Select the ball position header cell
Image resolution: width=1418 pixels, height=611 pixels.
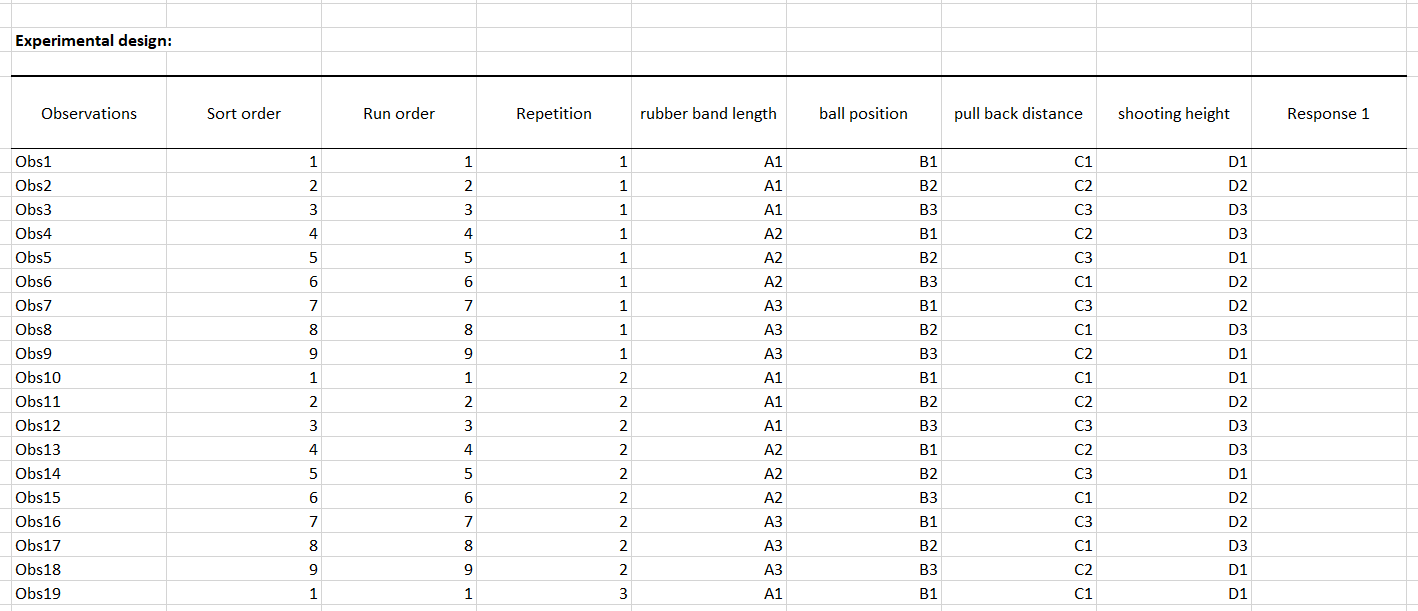pyautogui.click(x=863, y=113)
